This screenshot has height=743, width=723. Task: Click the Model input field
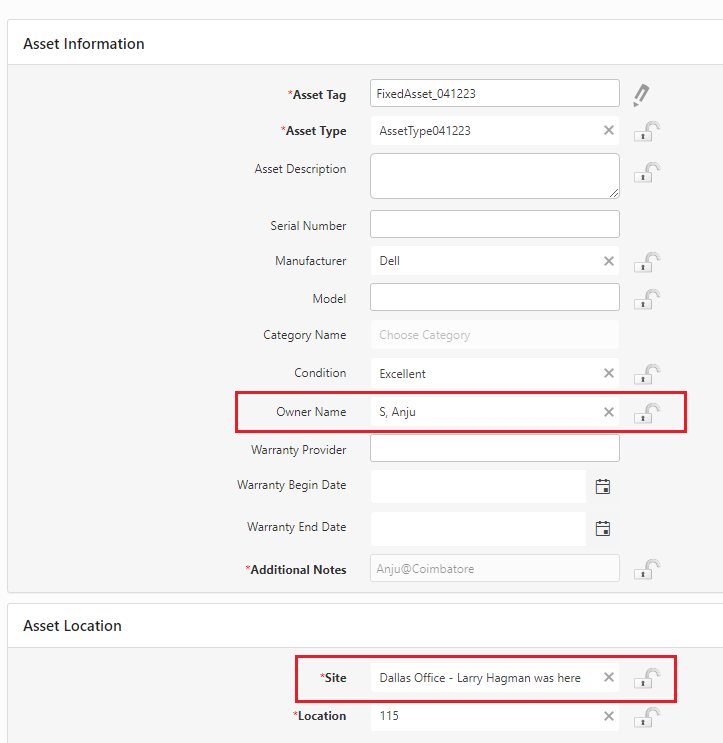tap(495, 297)
